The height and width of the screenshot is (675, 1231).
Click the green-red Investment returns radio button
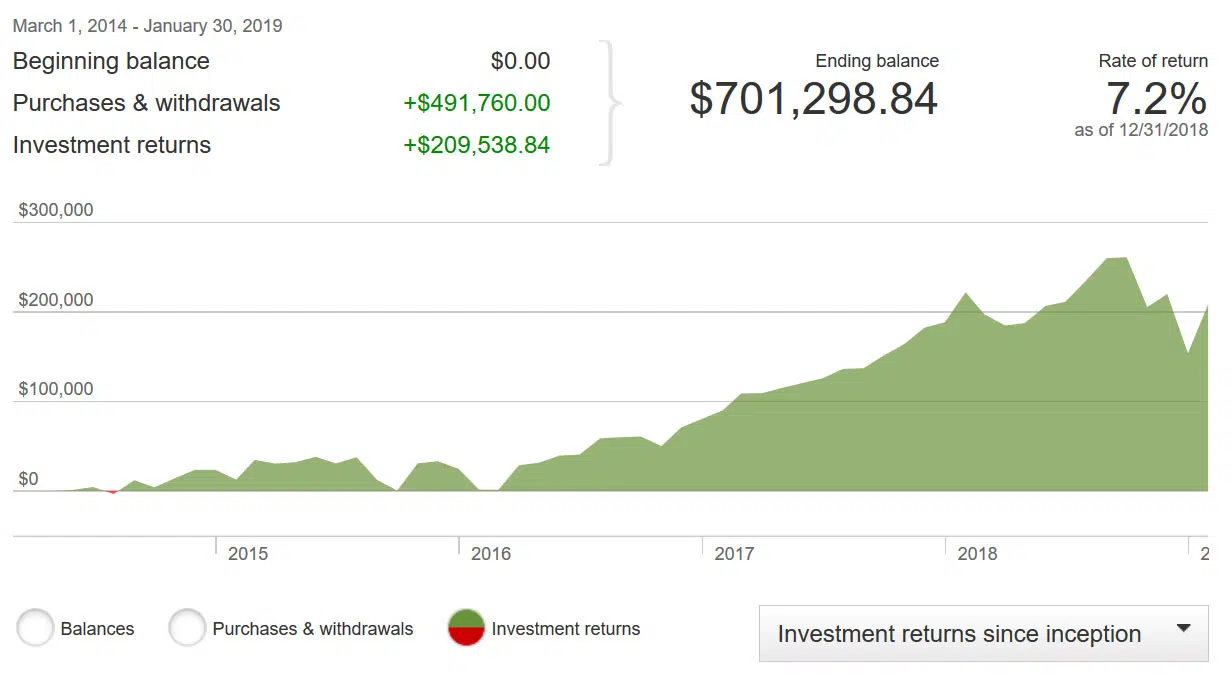click(x=467, y=629)
